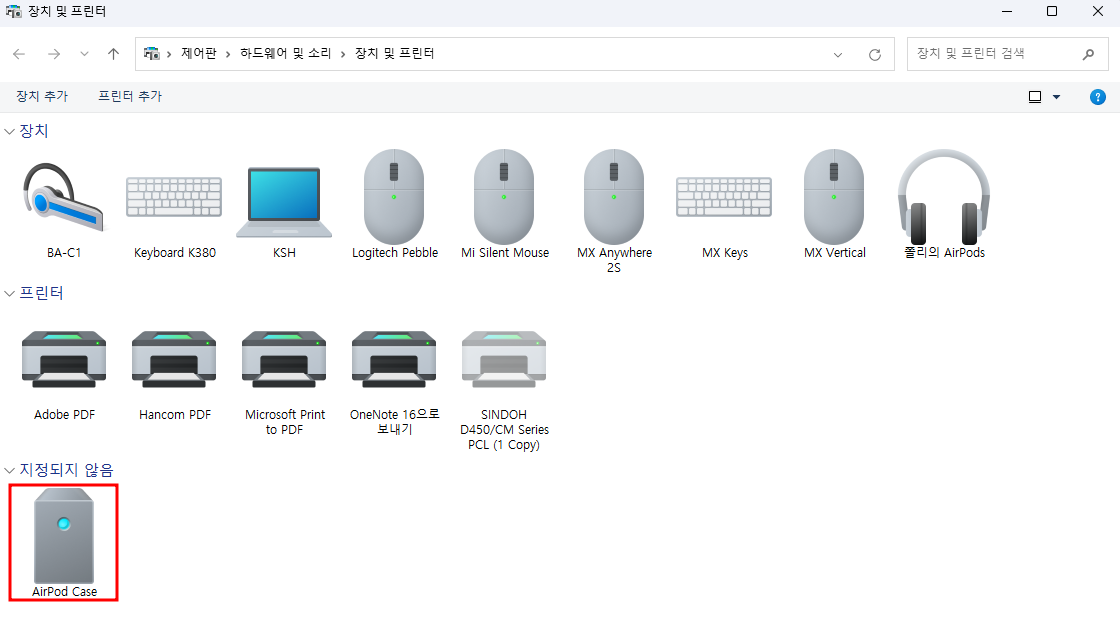
Task: Select the OneNote 16 printer icon
Action: coord(394,359)
